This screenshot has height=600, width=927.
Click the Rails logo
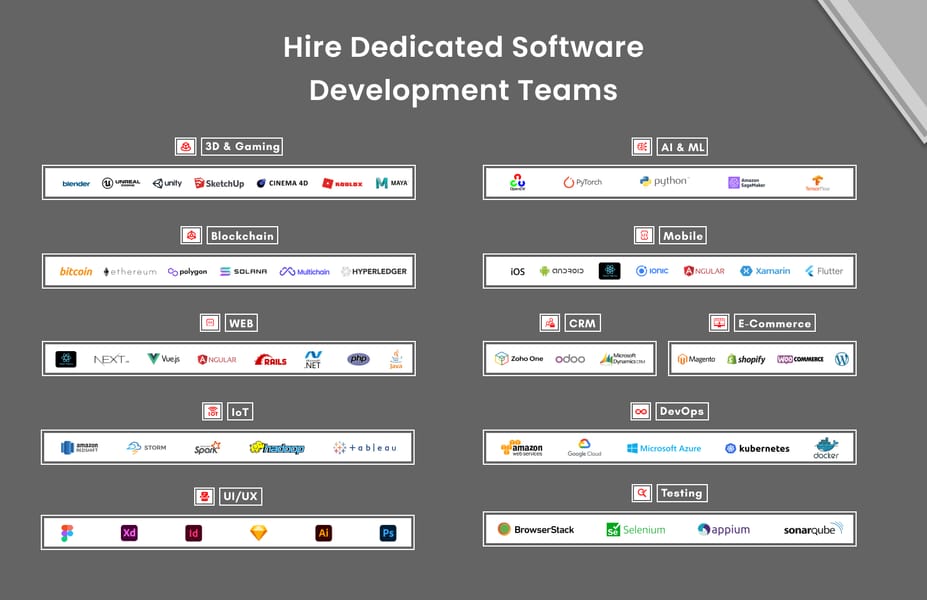point(270,359)
